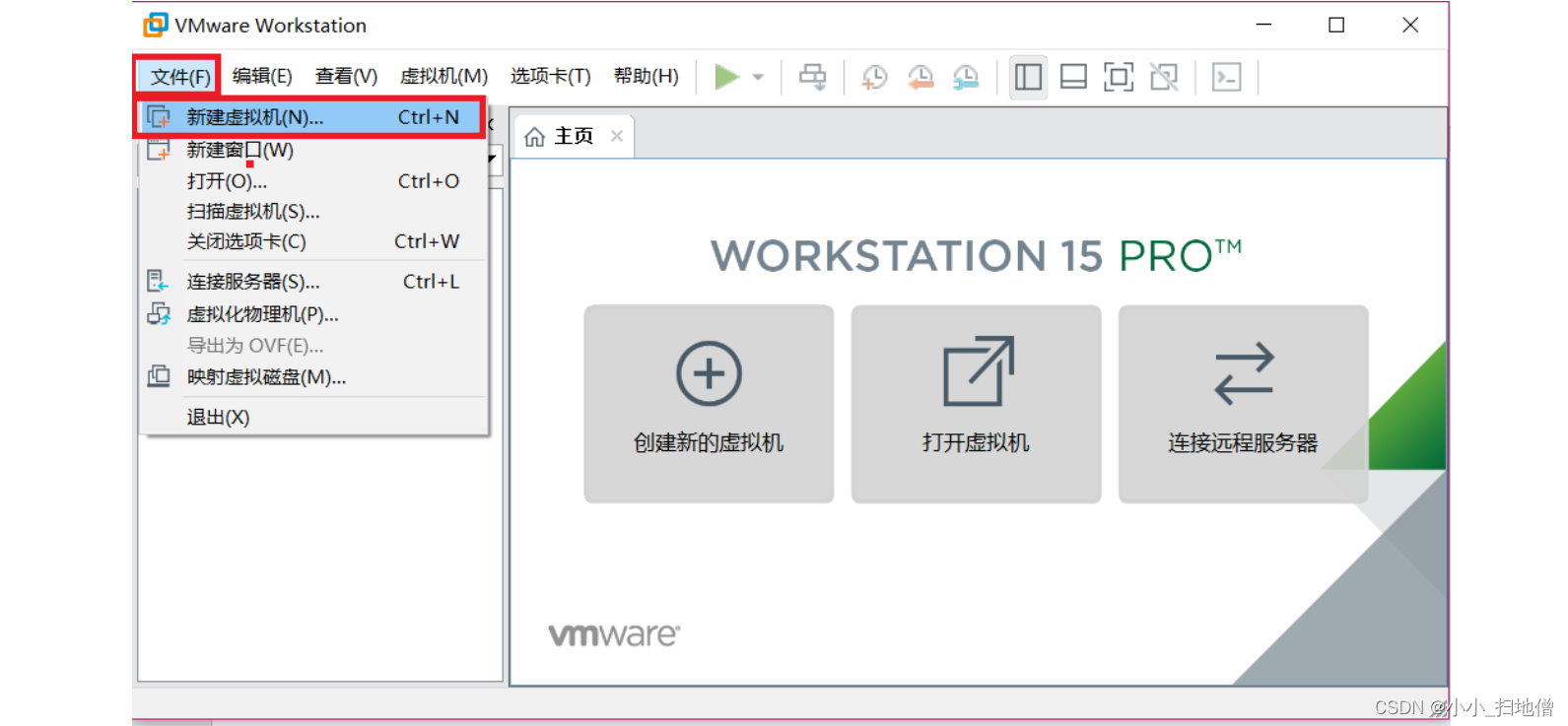This screenshot has width=1568, height=726.
Task: Click the virtualize physical machine menu icon
Action: click(x=158, y=314)
